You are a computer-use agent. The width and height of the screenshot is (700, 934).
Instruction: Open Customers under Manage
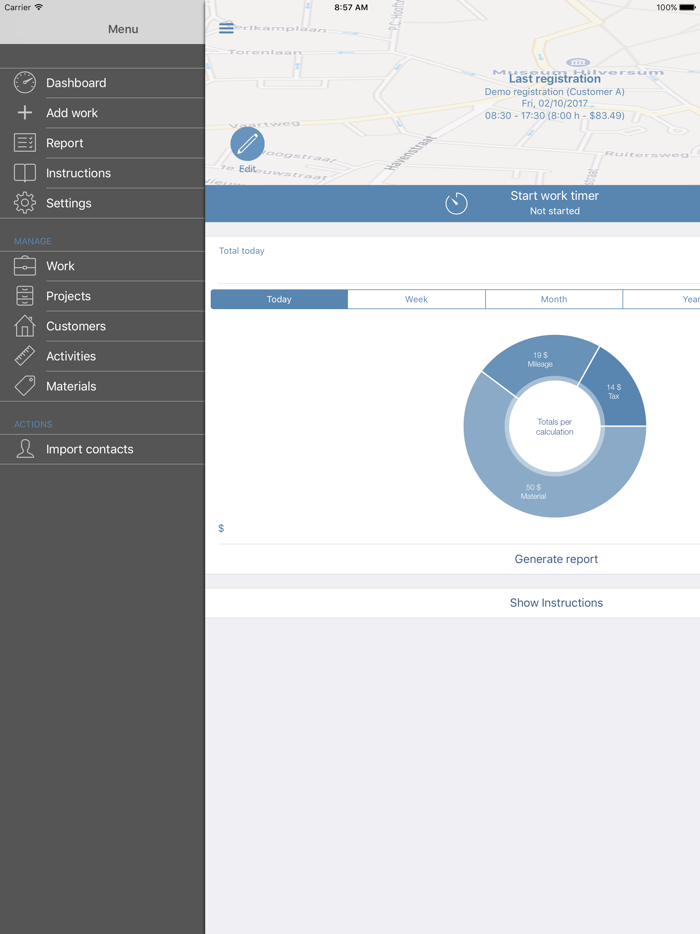tap(102, 326)
